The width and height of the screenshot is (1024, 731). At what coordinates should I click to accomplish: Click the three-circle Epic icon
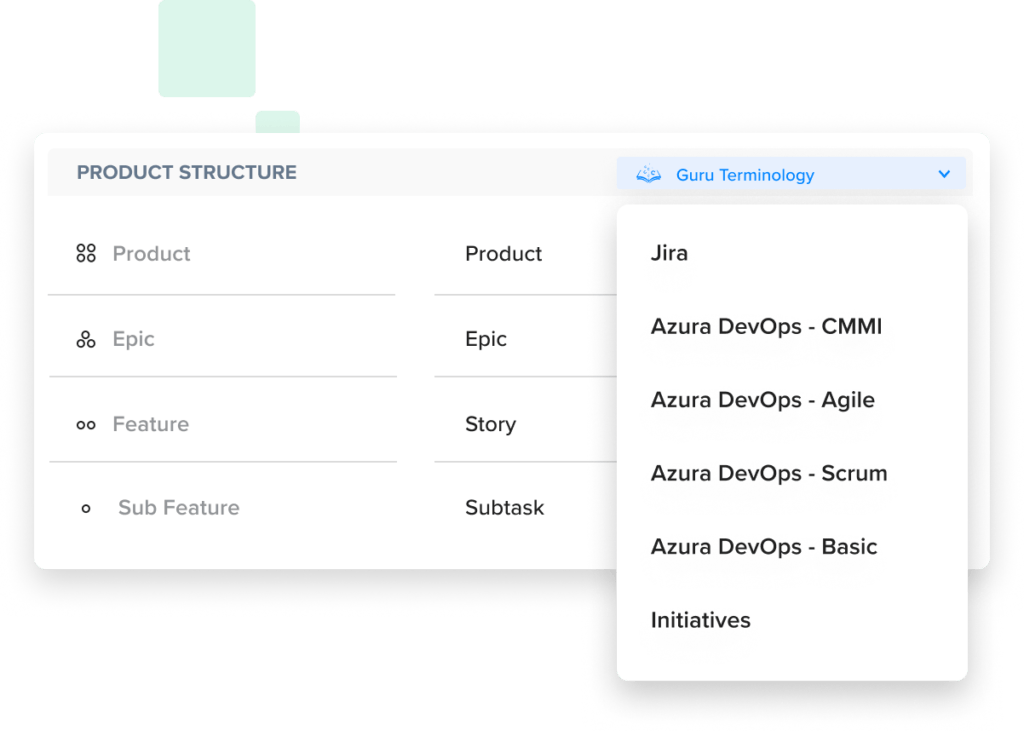coord(86,339)
